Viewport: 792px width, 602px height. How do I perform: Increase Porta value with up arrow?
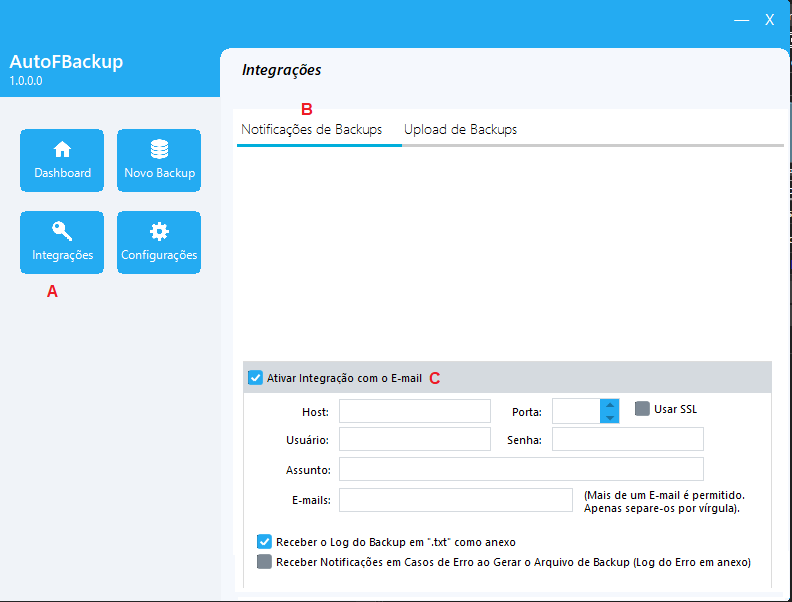click(610, 405)
